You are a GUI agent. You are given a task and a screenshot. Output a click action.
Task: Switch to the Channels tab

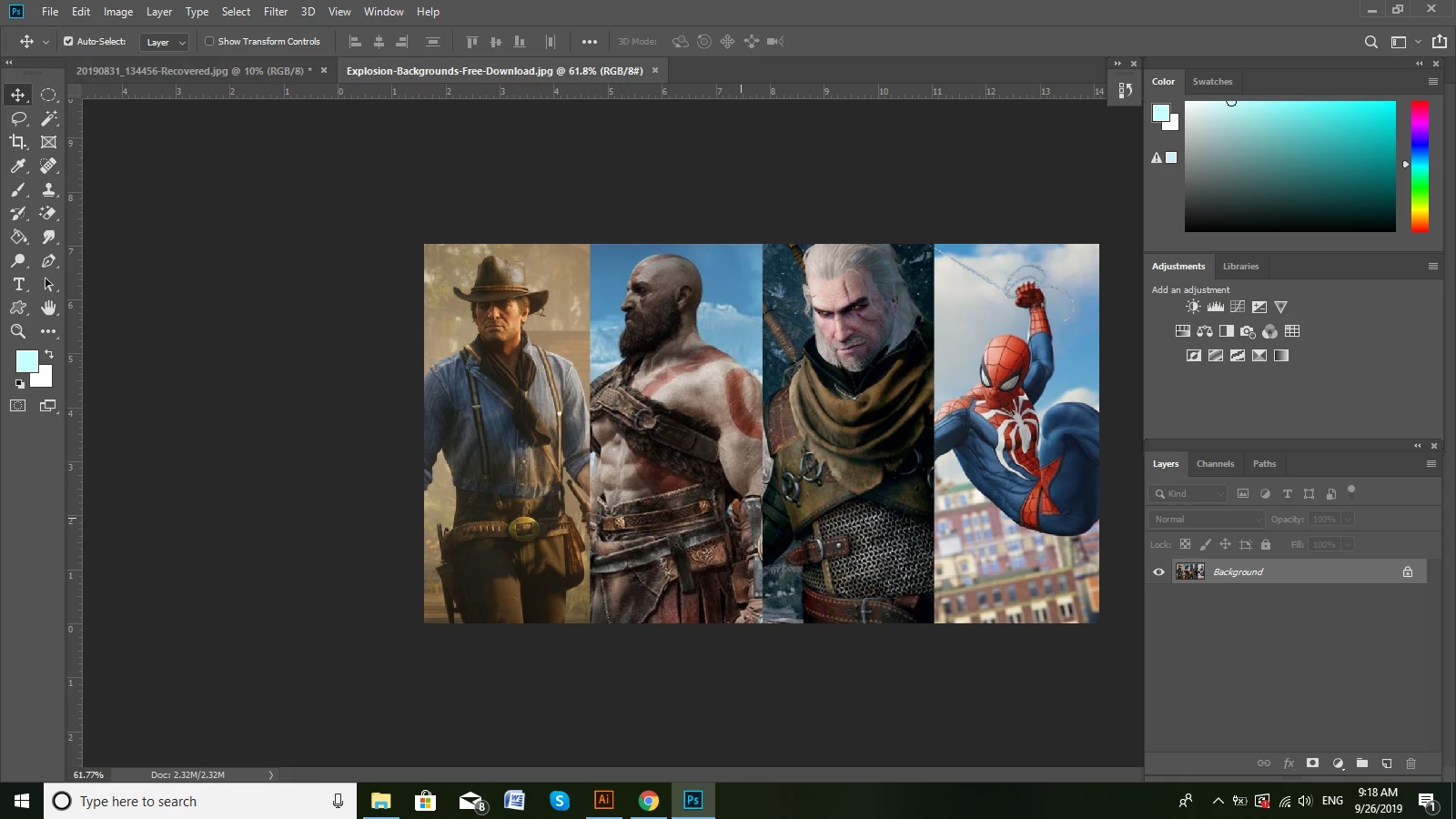coord(1215,463)
